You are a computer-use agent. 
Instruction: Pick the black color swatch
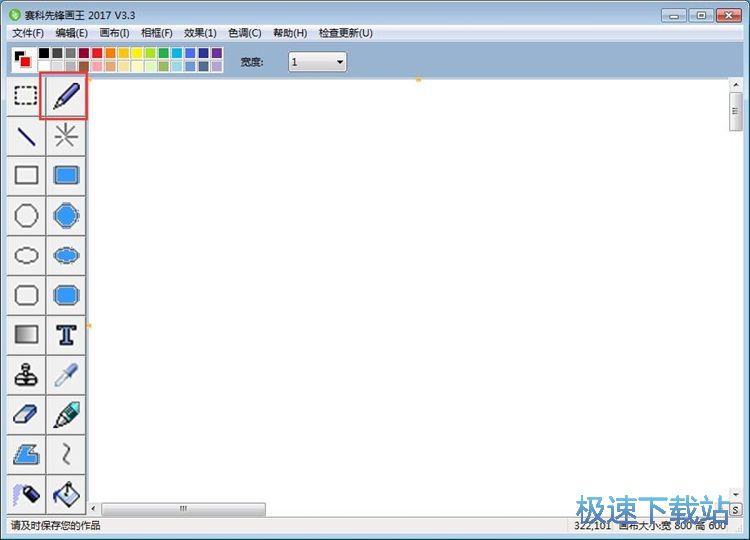coord(44,53)
